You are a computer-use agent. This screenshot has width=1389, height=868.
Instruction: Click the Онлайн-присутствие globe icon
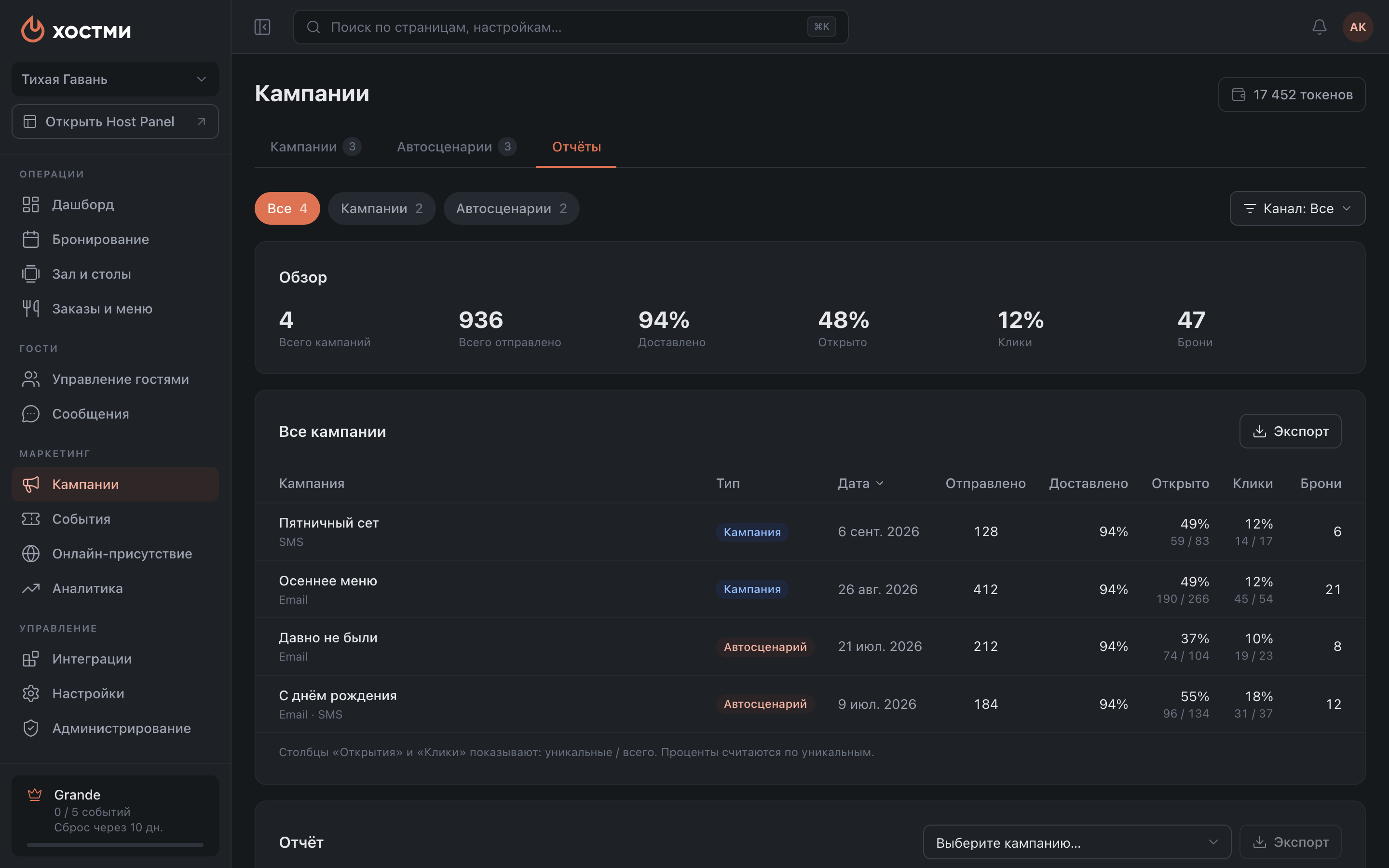(x=31, y=554)
